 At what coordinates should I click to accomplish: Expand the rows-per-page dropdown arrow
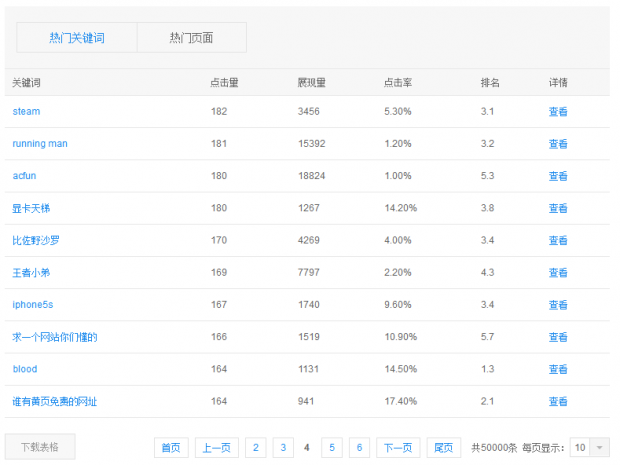(600, 448)
